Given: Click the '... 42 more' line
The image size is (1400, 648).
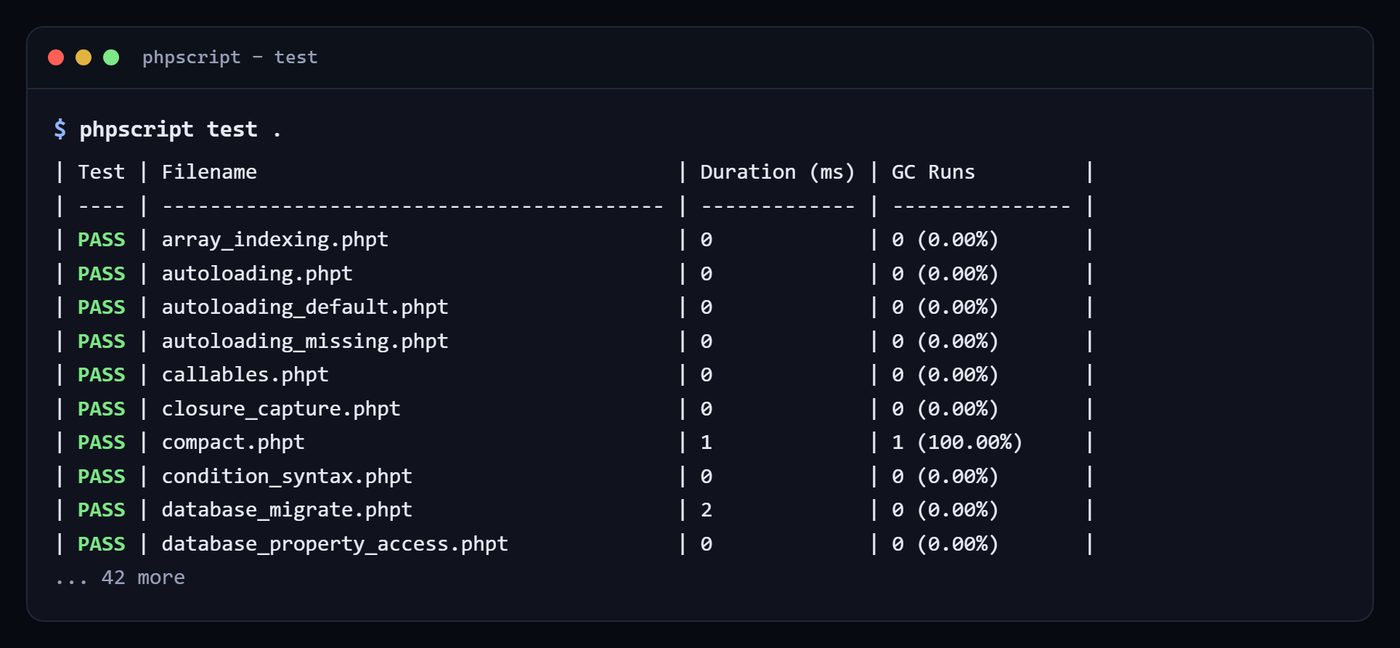Looking at the screenshot, I should (120, 578).
